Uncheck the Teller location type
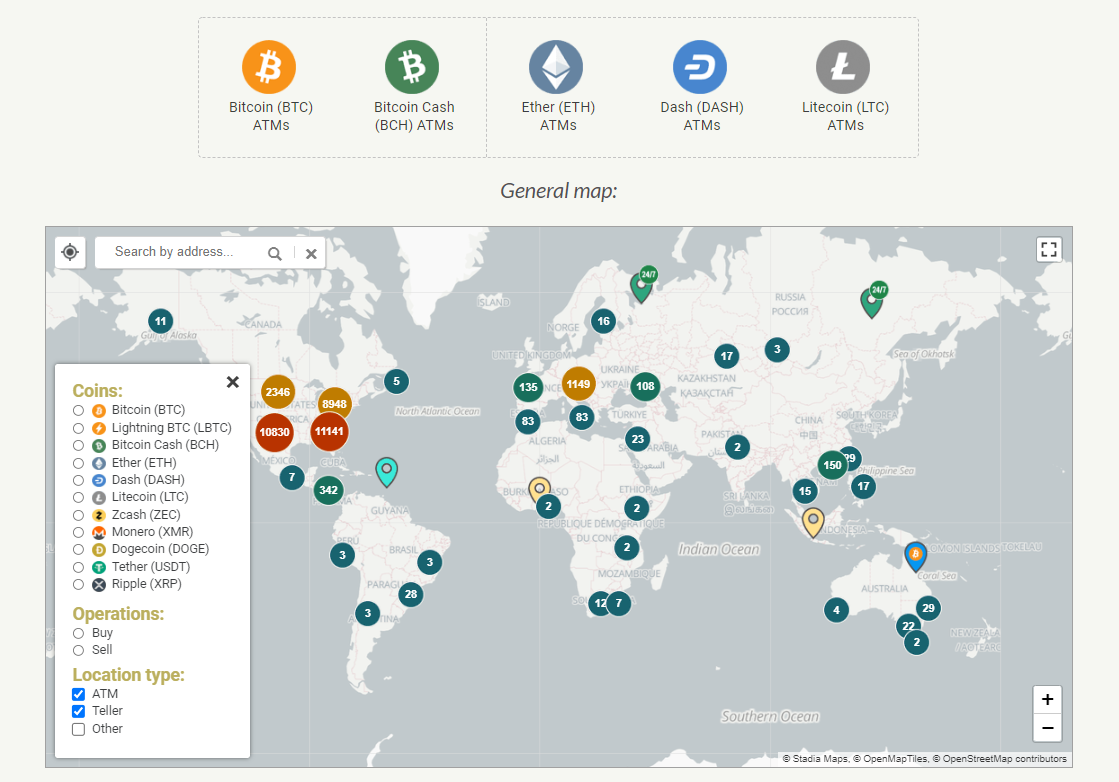 pyautogui.click(x=79, y=711)
